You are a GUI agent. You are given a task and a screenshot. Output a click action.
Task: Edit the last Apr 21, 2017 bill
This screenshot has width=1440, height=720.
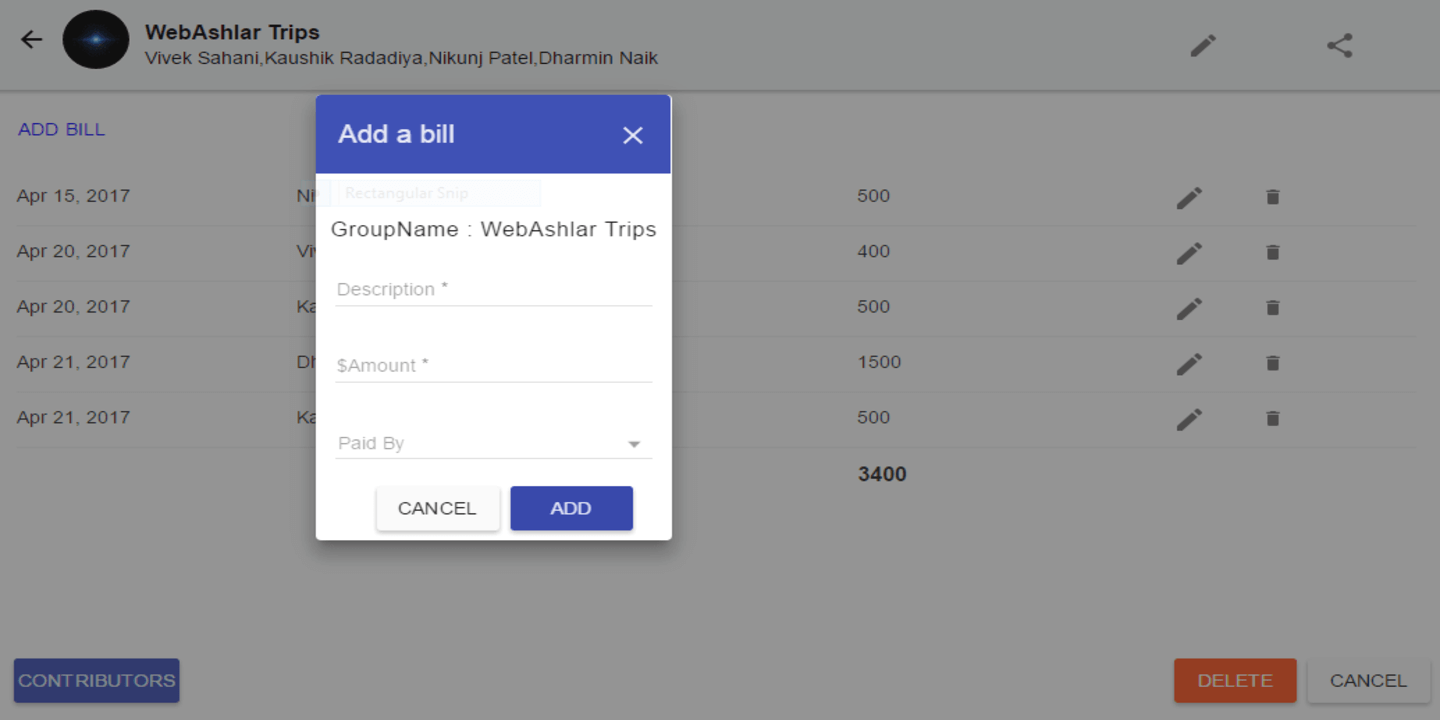coord(1189,419)
